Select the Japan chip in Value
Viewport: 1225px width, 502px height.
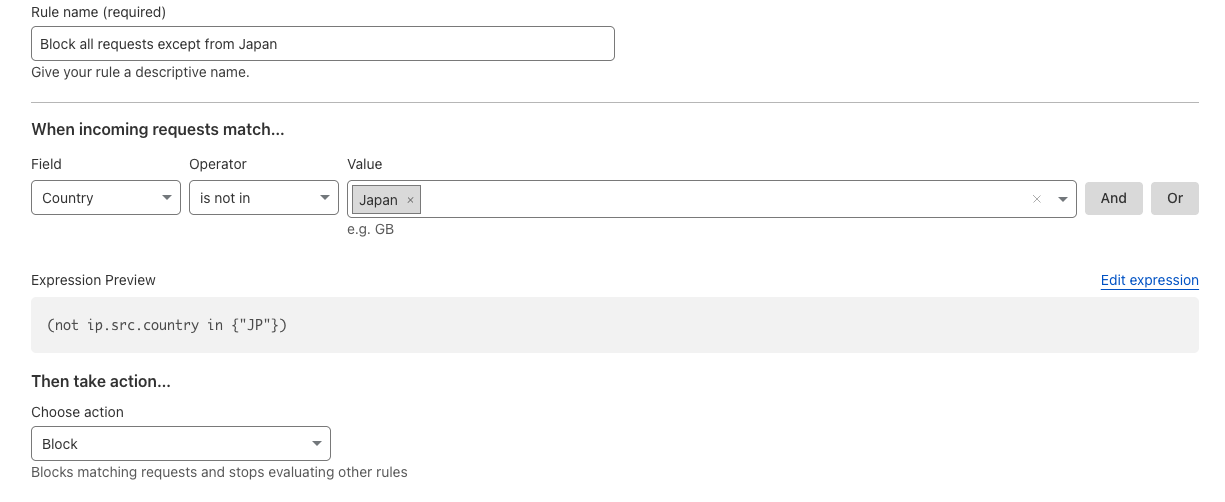click(379, 200)
